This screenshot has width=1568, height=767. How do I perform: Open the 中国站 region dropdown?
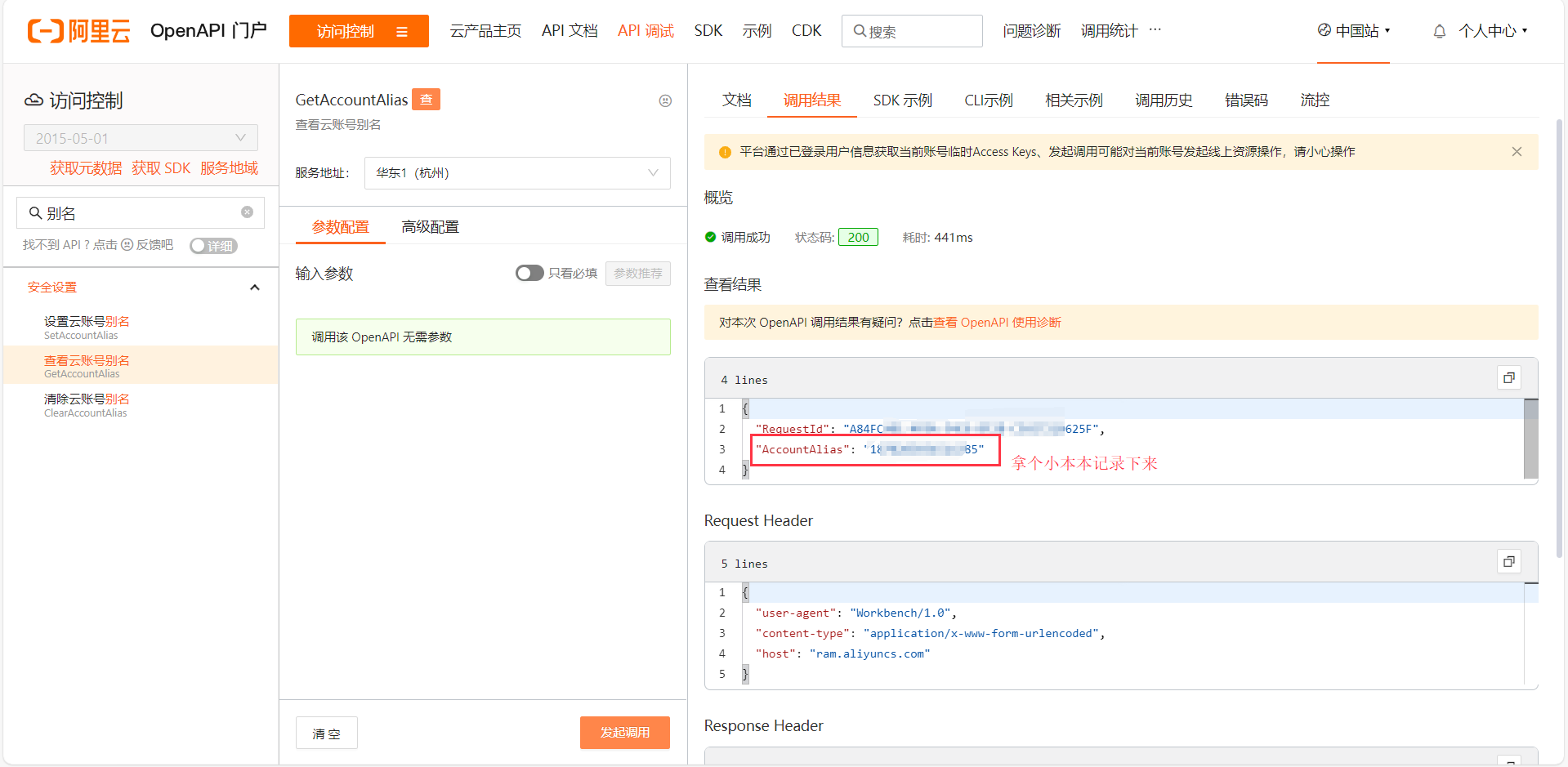click(1353, 31)
